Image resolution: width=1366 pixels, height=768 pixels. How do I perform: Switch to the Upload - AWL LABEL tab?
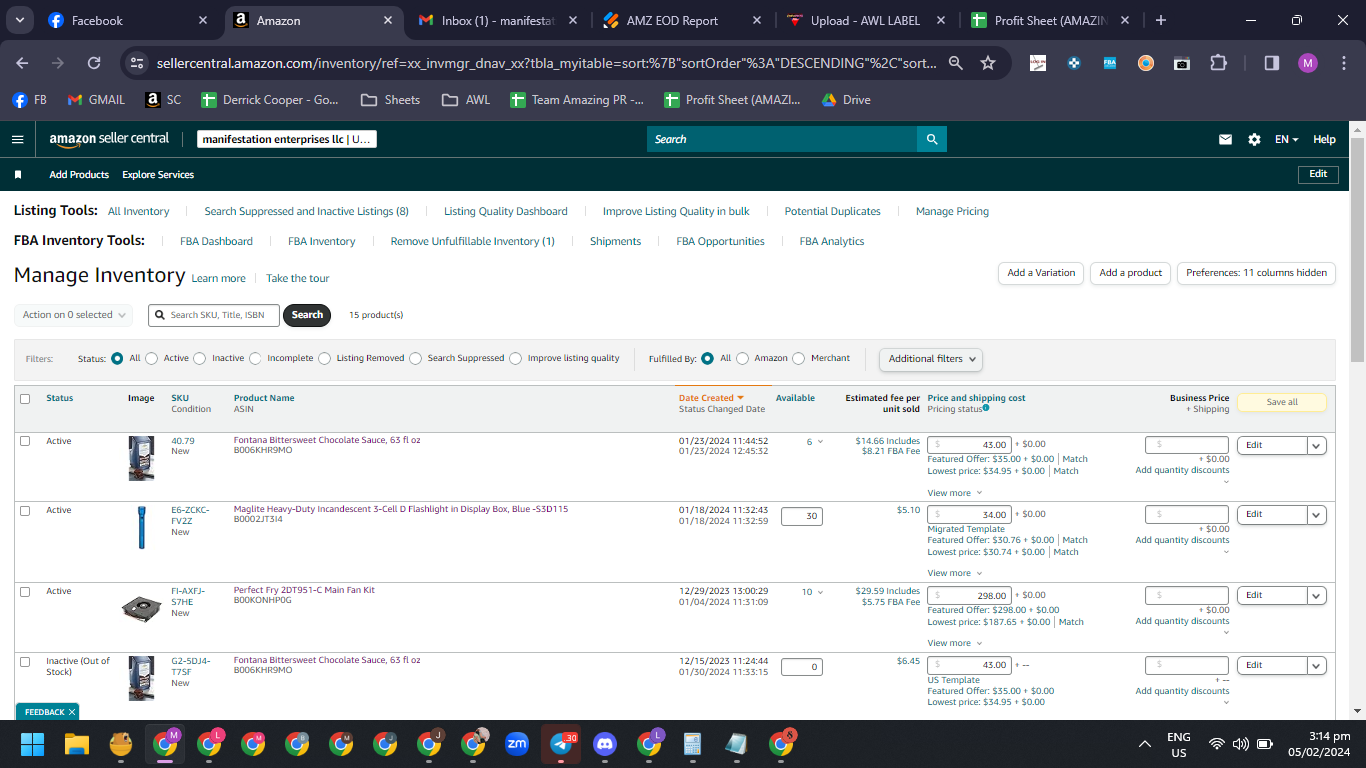coord(865,20)
